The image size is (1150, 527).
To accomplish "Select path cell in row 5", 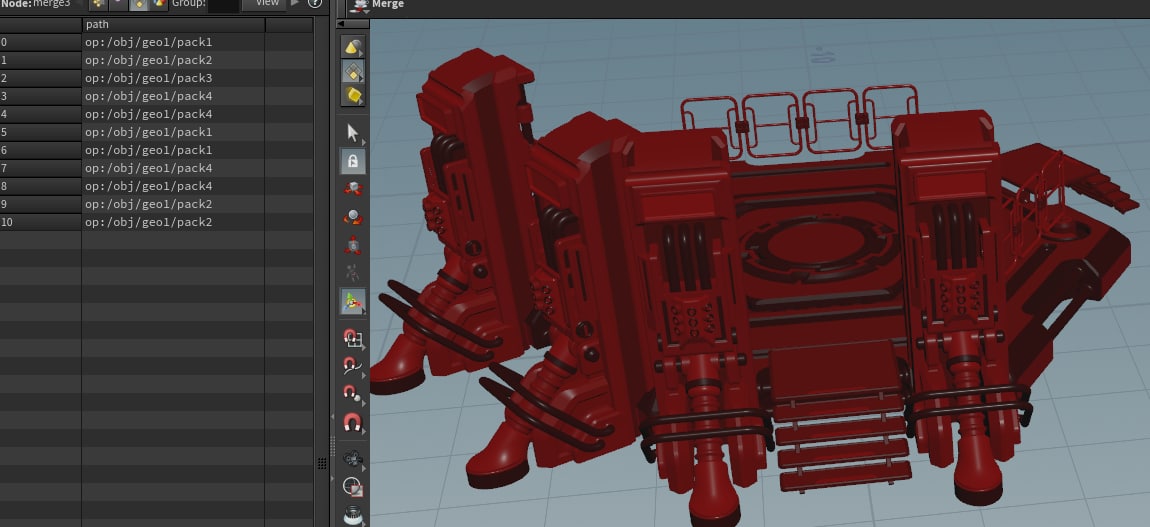I will (x=173, y=132).
